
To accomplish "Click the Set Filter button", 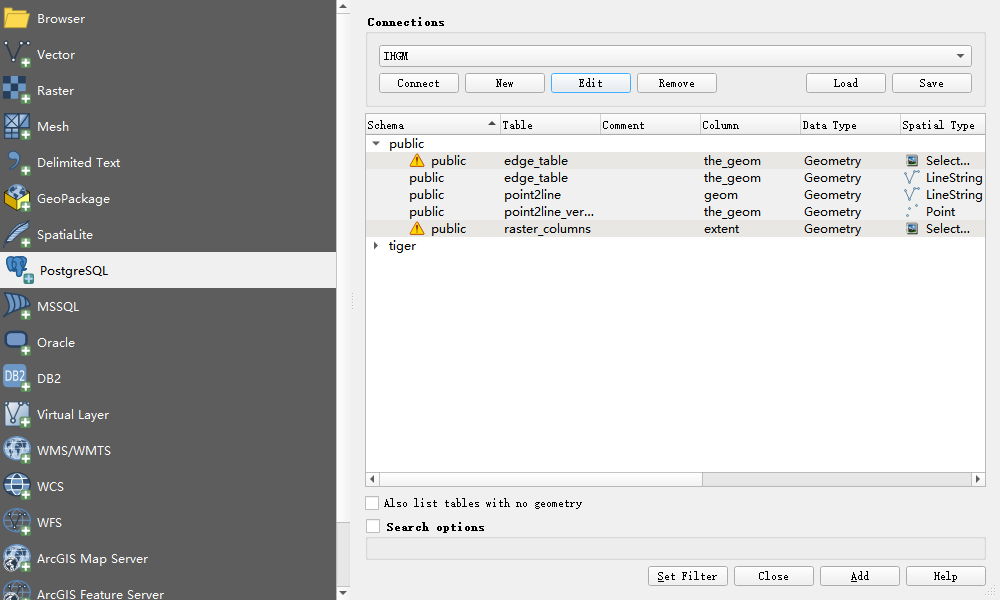I will coord(688,576).
